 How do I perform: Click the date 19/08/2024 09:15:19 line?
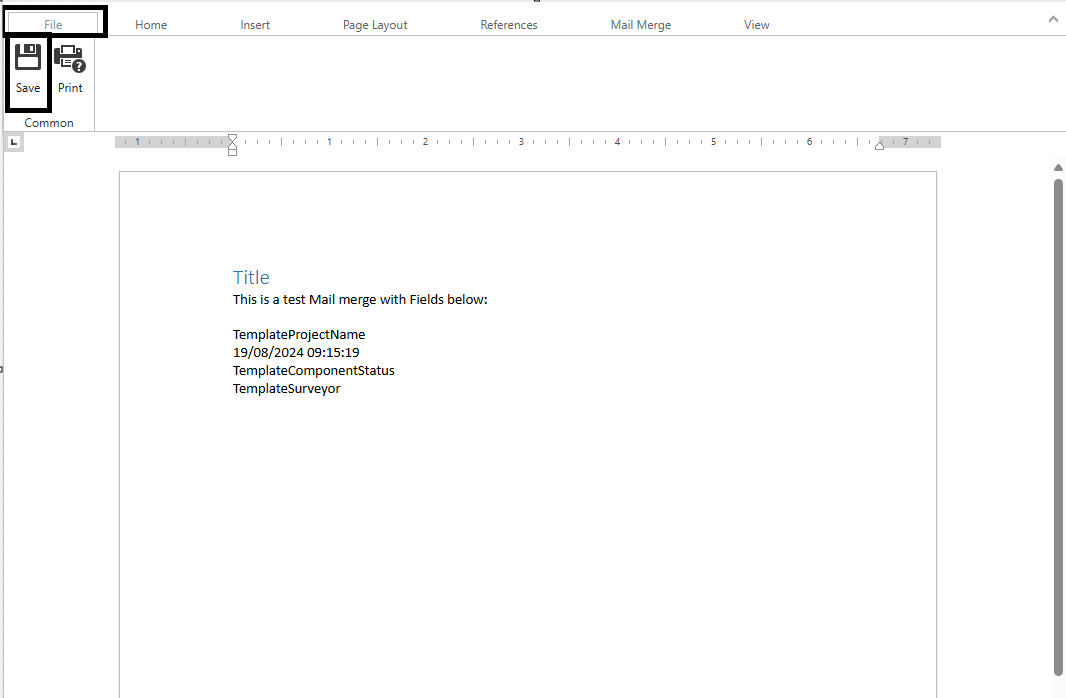tap(296, 352)
